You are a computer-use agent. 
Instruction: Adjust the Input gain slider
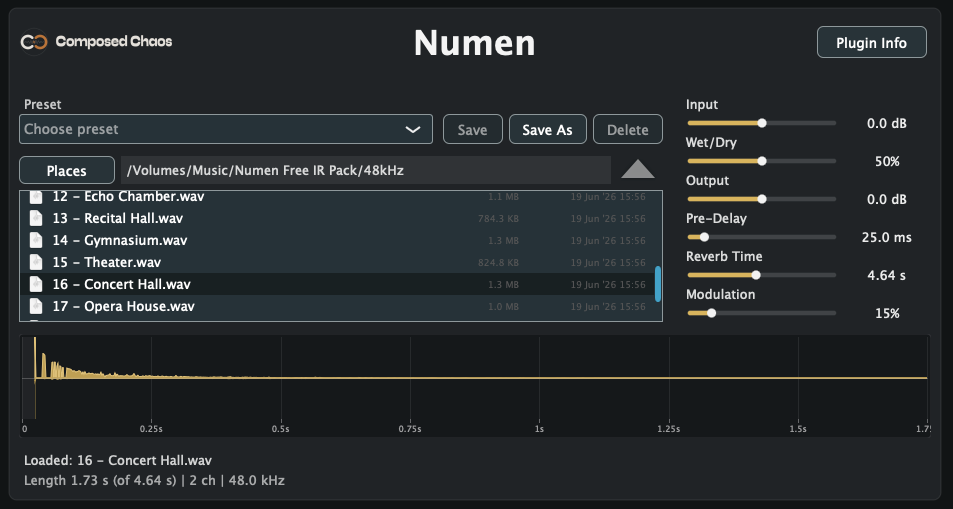pos(762,123)
